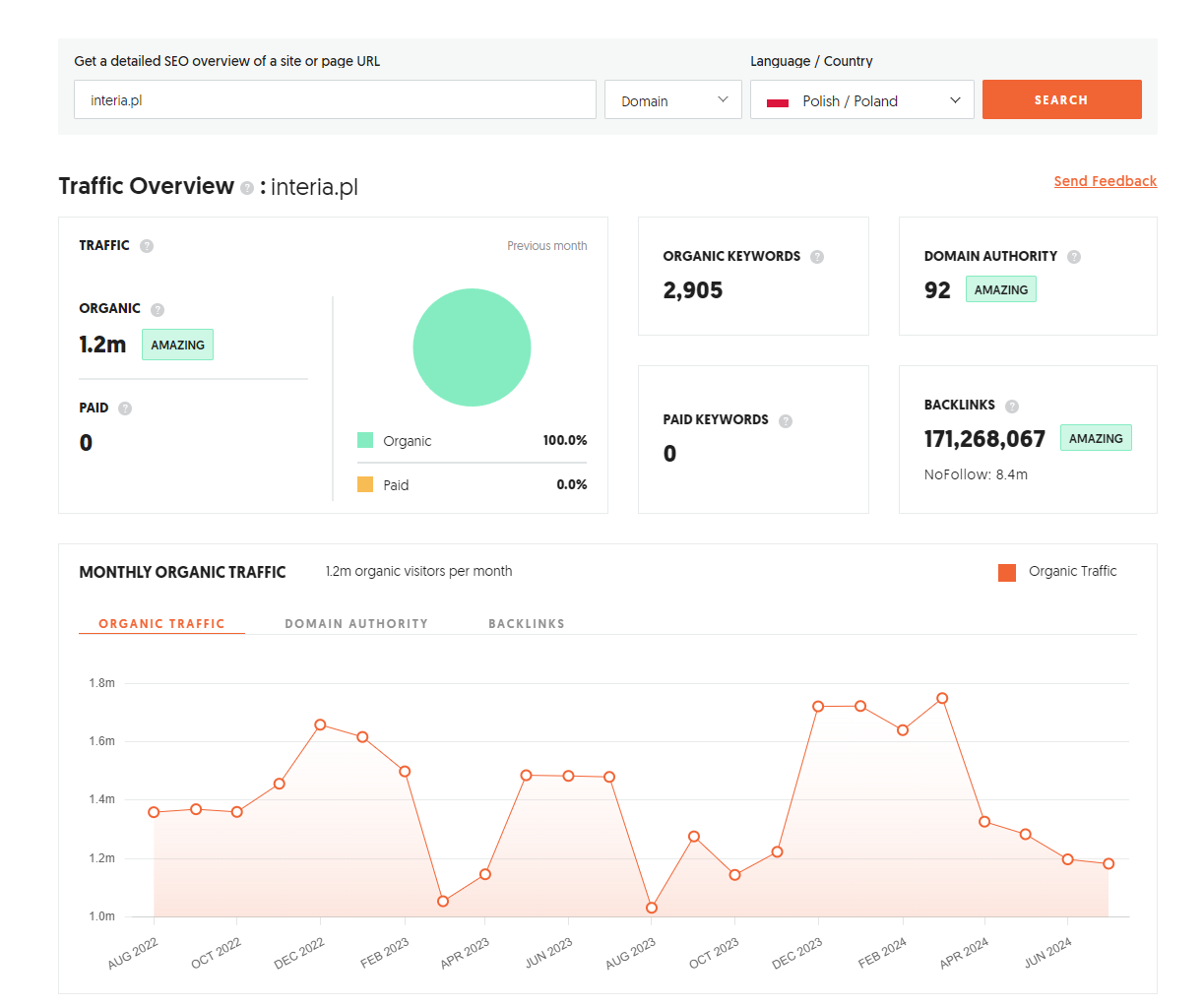The image size is (1204, 1007).
Task: Switch to the DOMAIN AUTHORITY tab
Action: click(356, 624)
